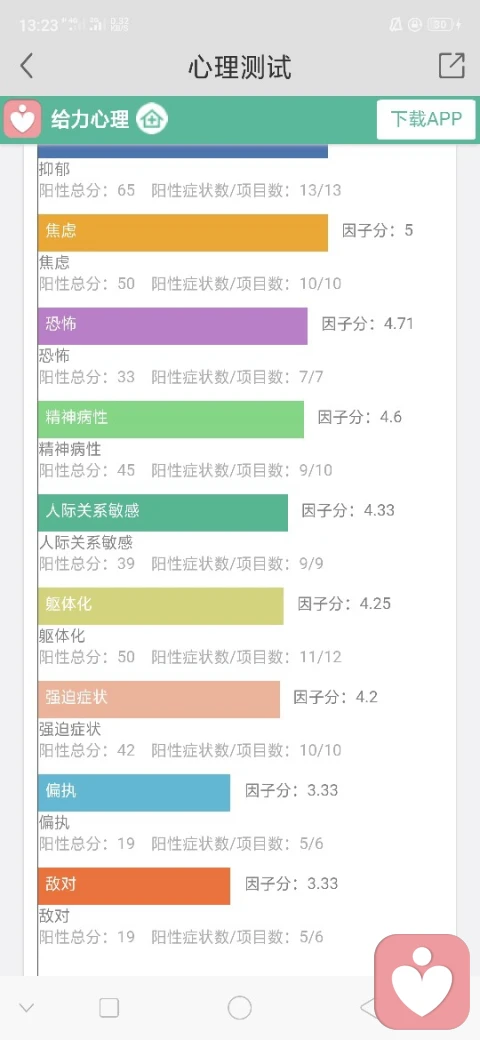Select the orange 焦虑 bar
Image resolution: width=480 pixels, height=1040 pixels.
click(x=183, y=233)
